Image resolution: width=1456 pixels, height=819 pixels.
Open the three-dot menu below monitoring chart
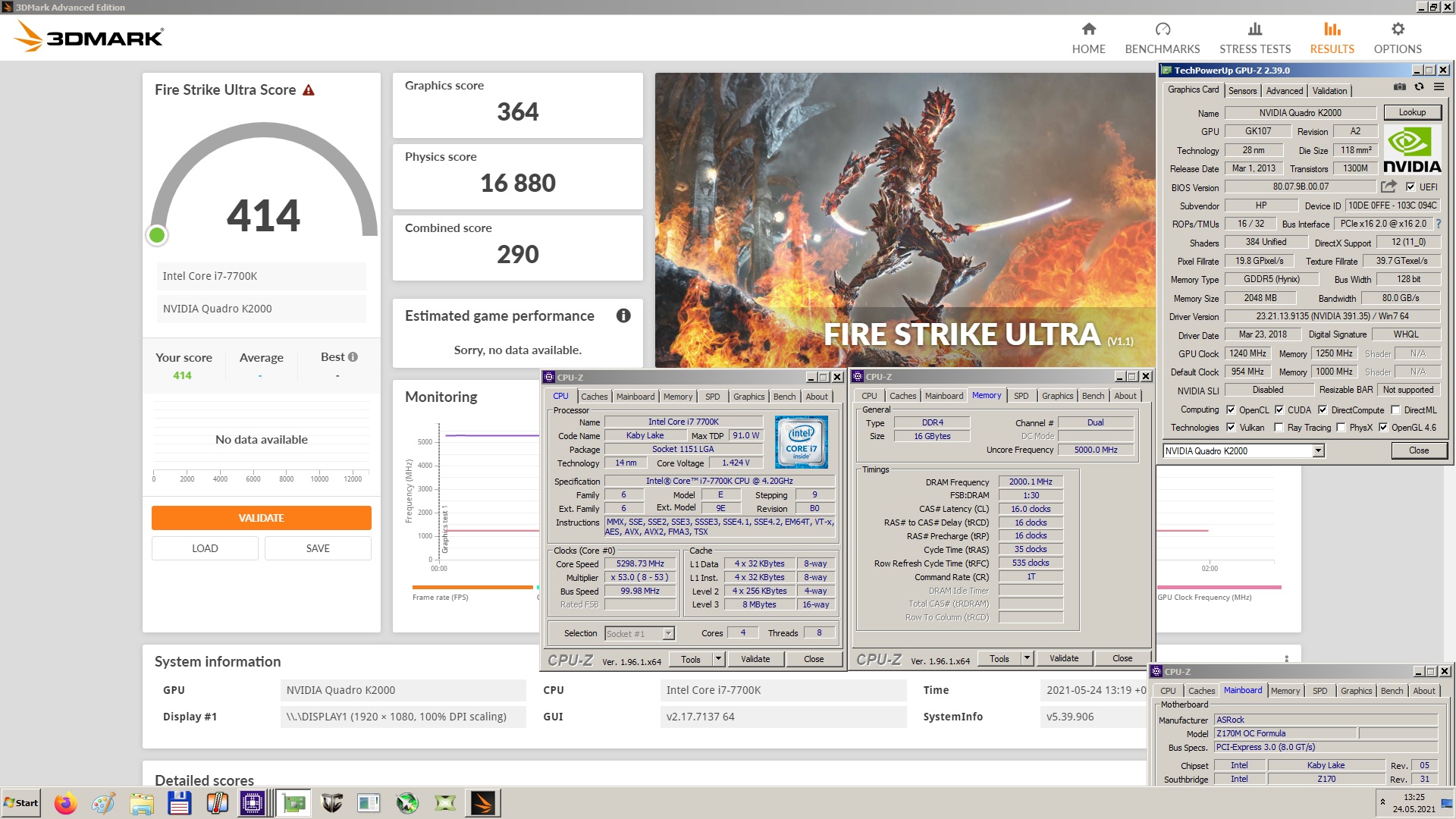pyautogui.click(x=1286, y=657)
